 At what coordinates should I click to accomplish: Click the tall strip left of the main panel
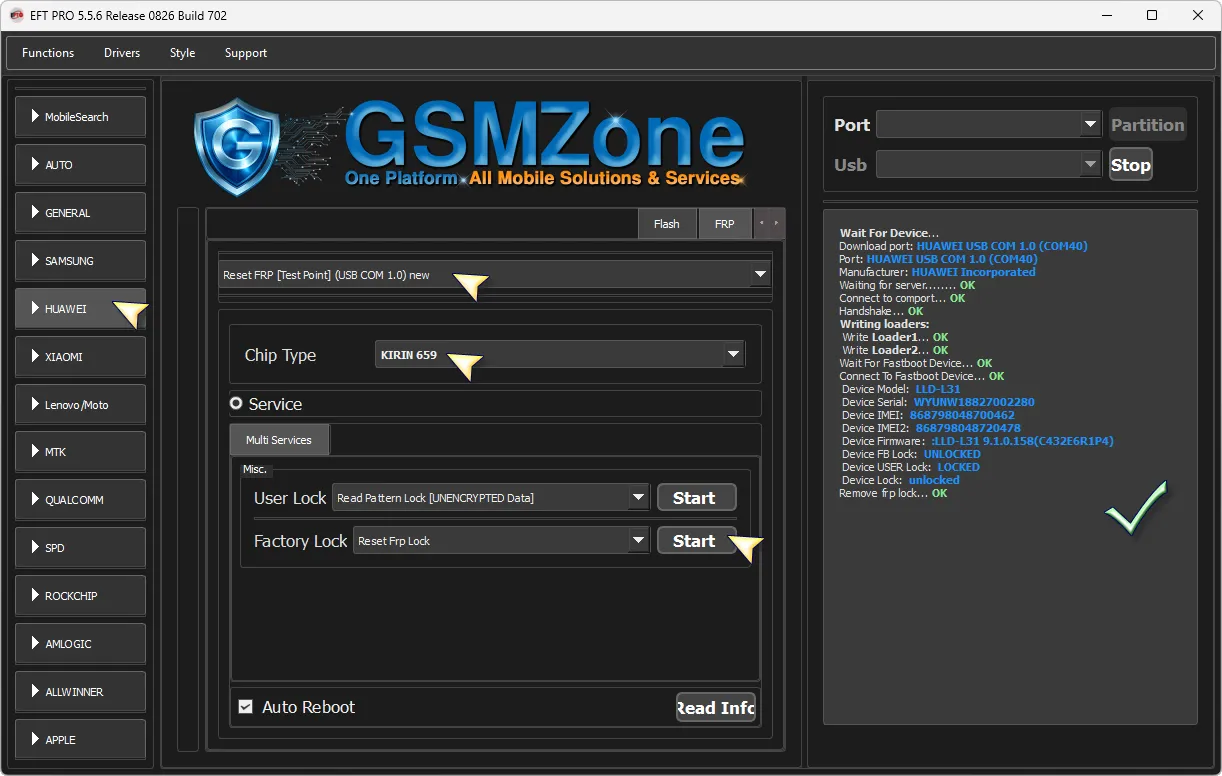[188, 479]
